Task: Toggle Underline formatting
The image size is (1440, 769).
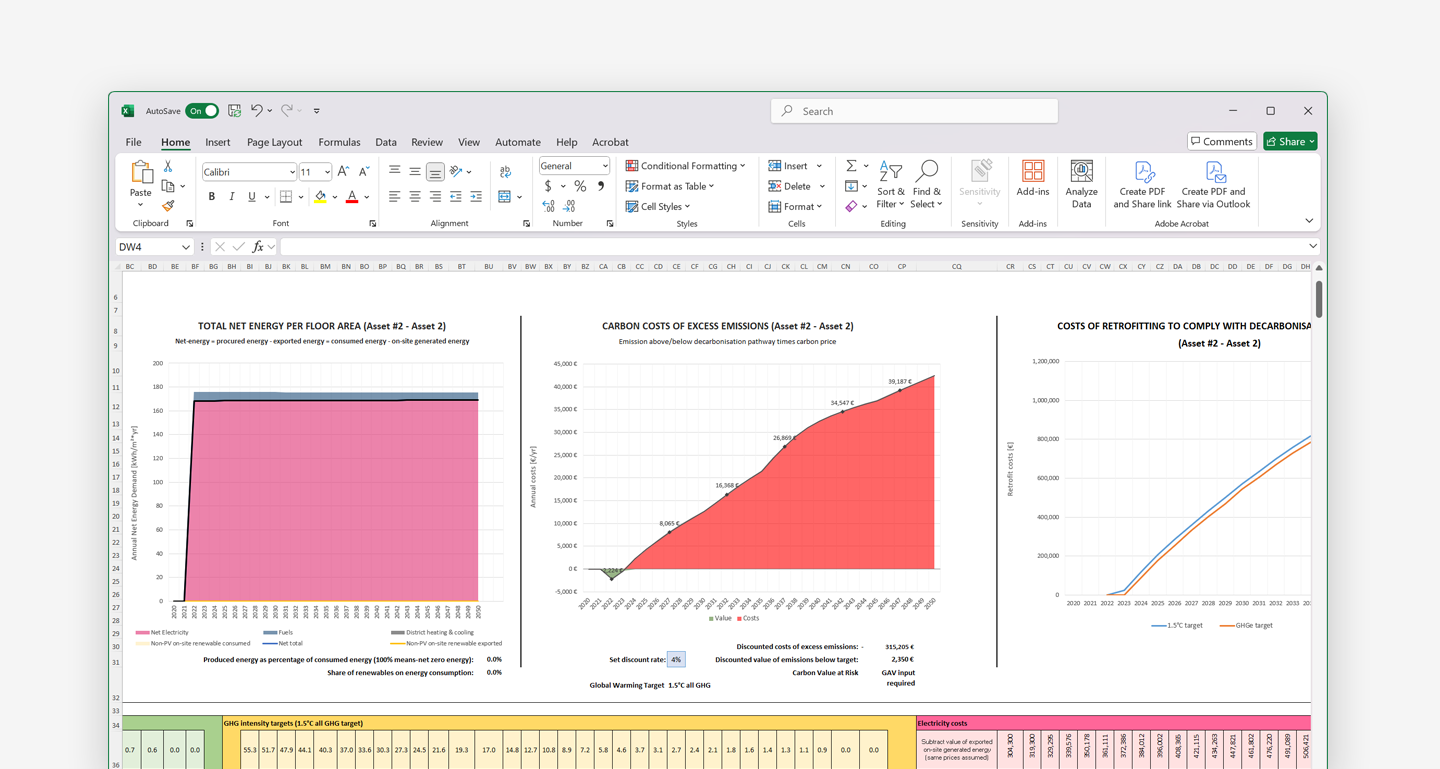Action: (252, 197)
